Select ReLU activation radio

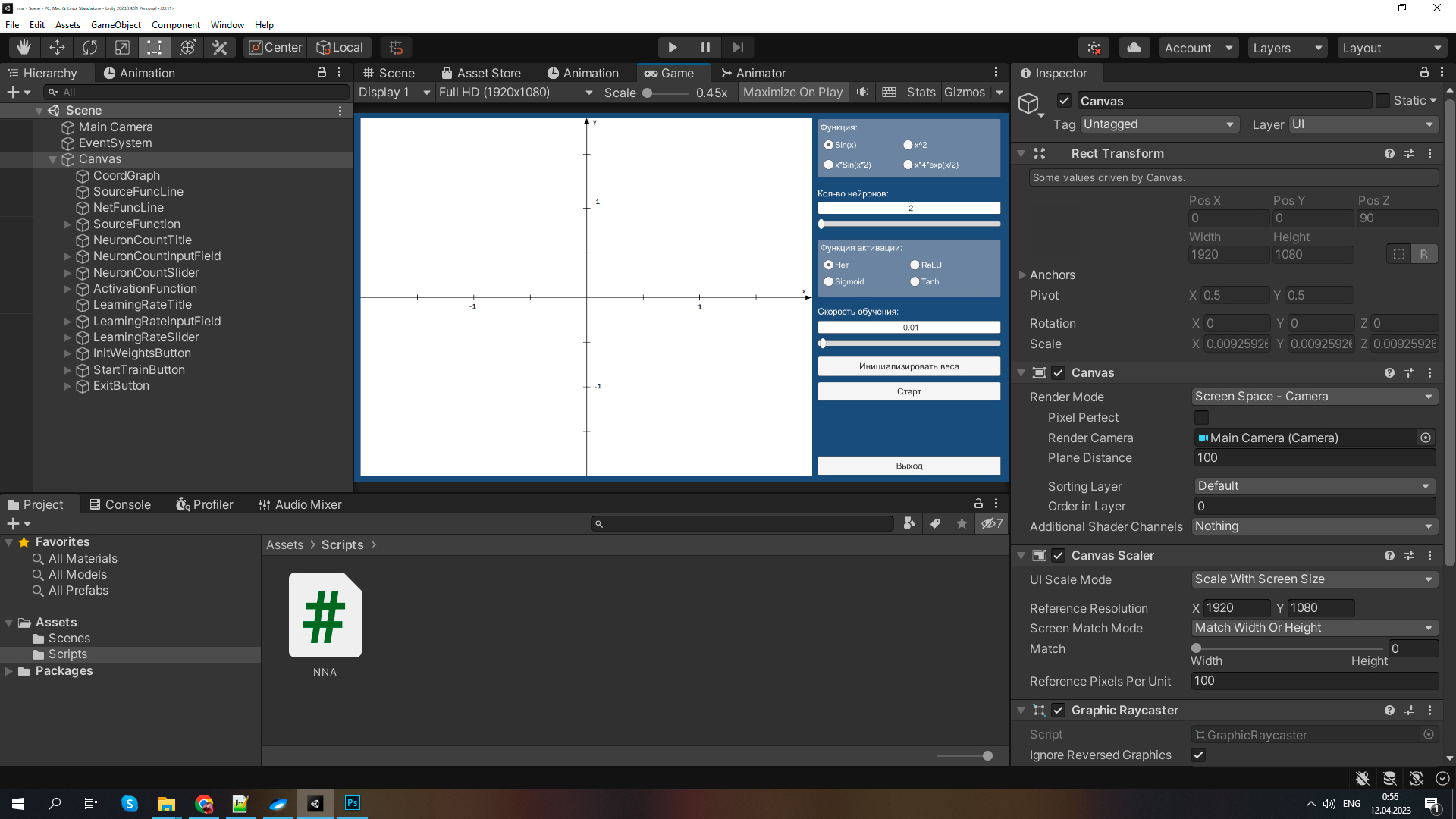pos(915,265)
